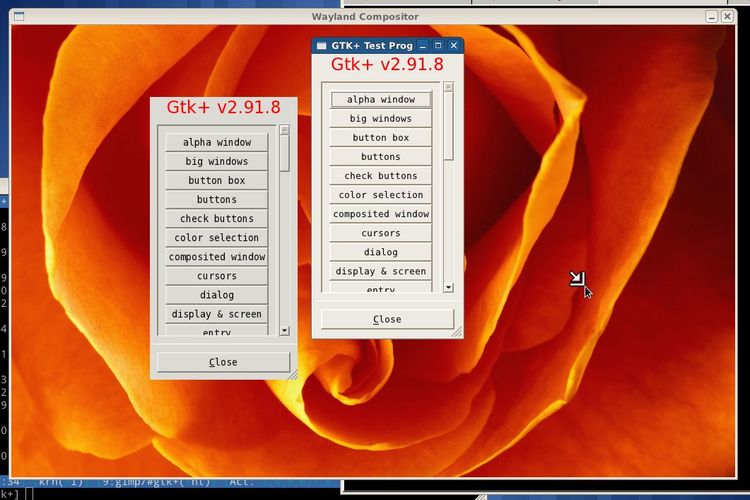Close the Wayland Compositor window
The height and width of the screenshot is (500, 750).
[x=727, y=17]
